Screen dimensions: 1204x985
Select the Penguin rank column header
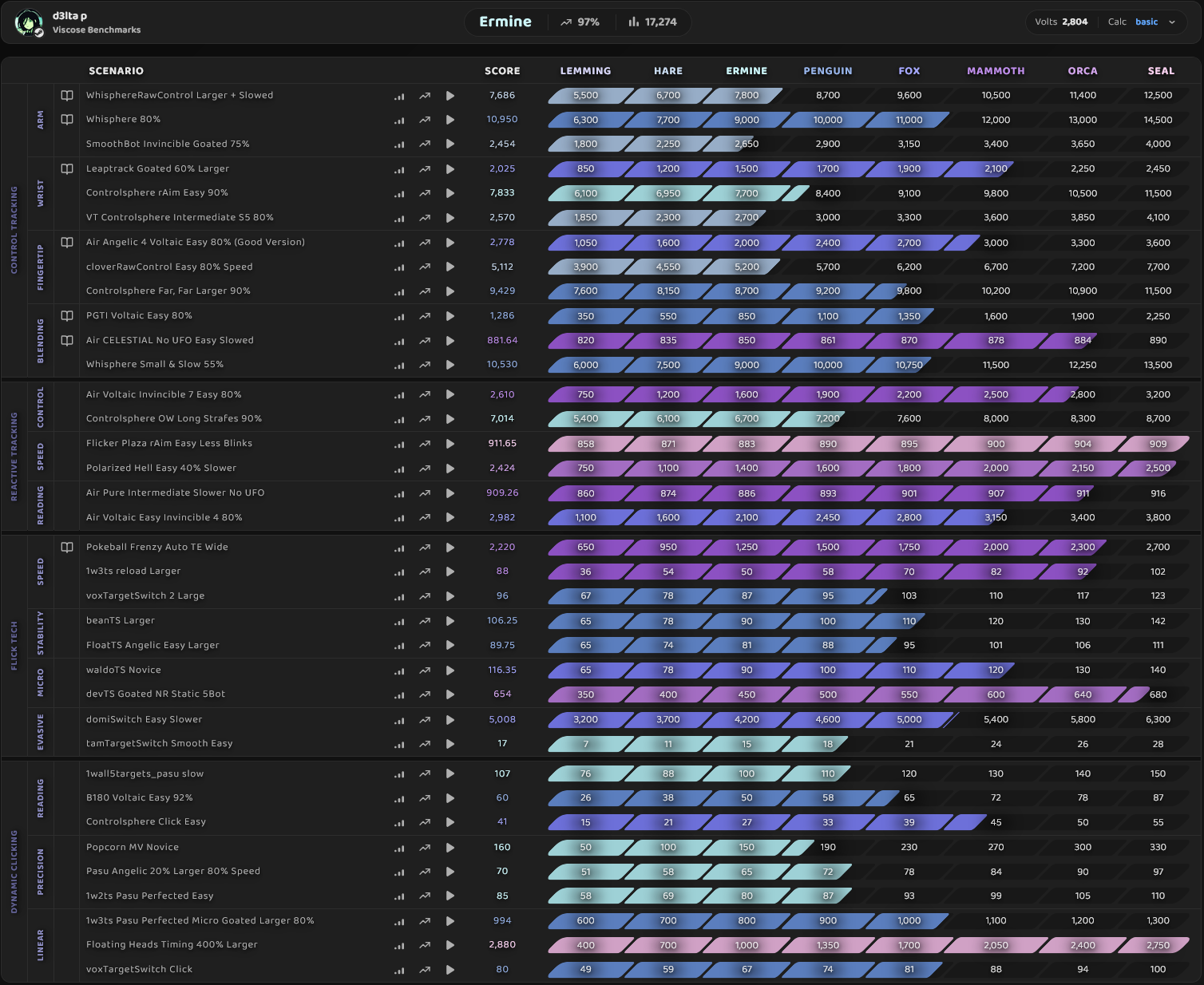pyautogui.click(x=827, y=71)
